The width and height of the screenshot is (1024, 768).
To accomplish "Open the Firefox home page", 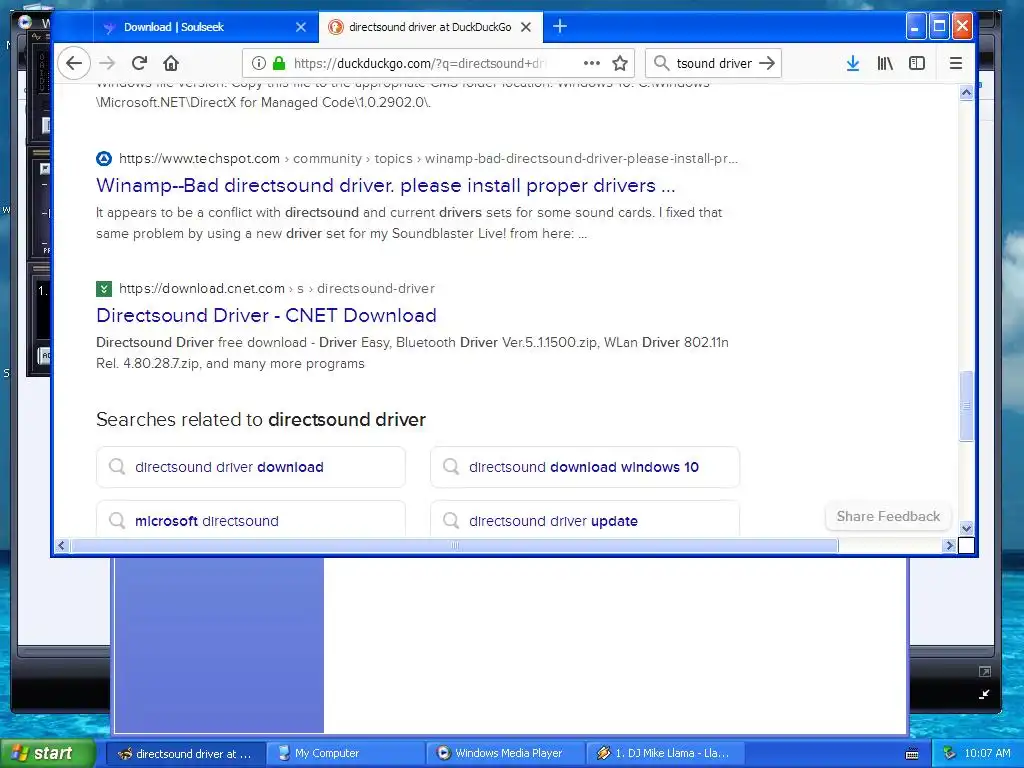I will click(171, 63).
